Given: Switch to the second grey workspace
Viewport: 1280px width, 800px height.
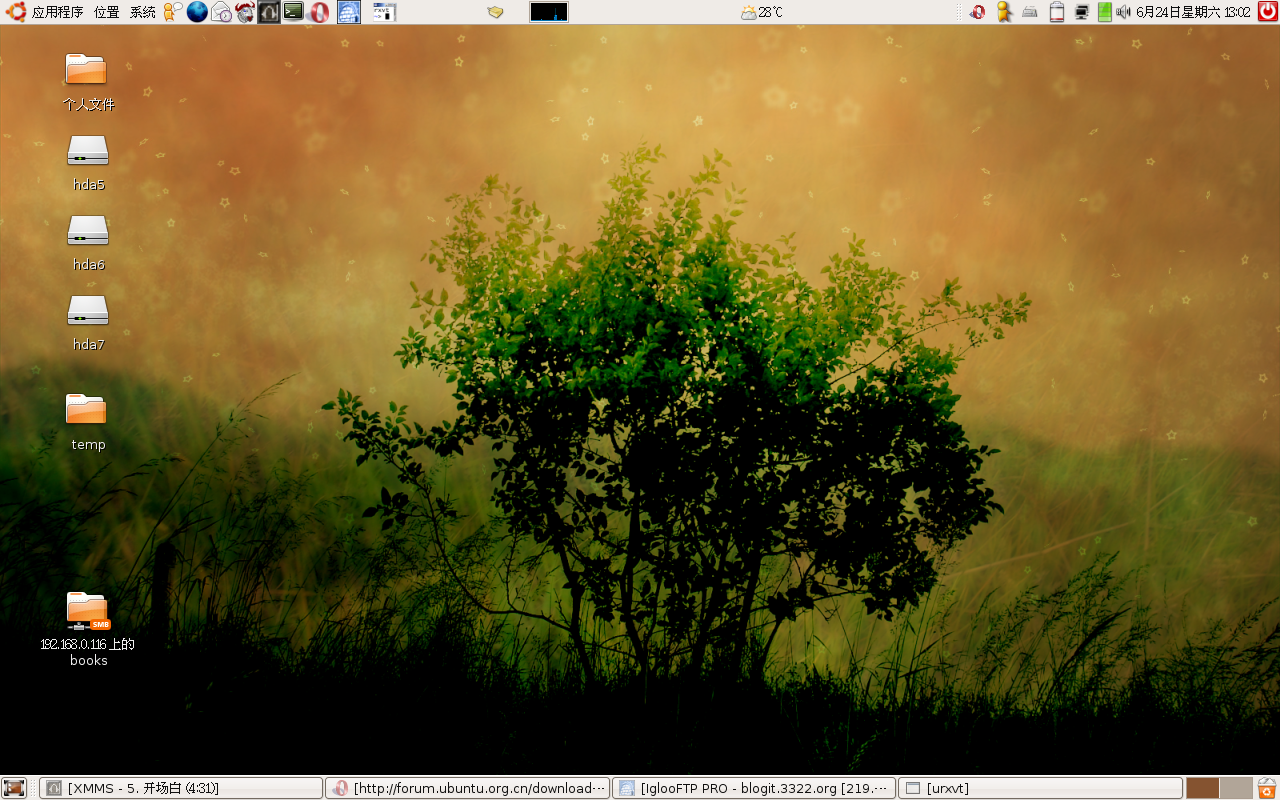Looking at the screenshot, I should (1236, 788).
